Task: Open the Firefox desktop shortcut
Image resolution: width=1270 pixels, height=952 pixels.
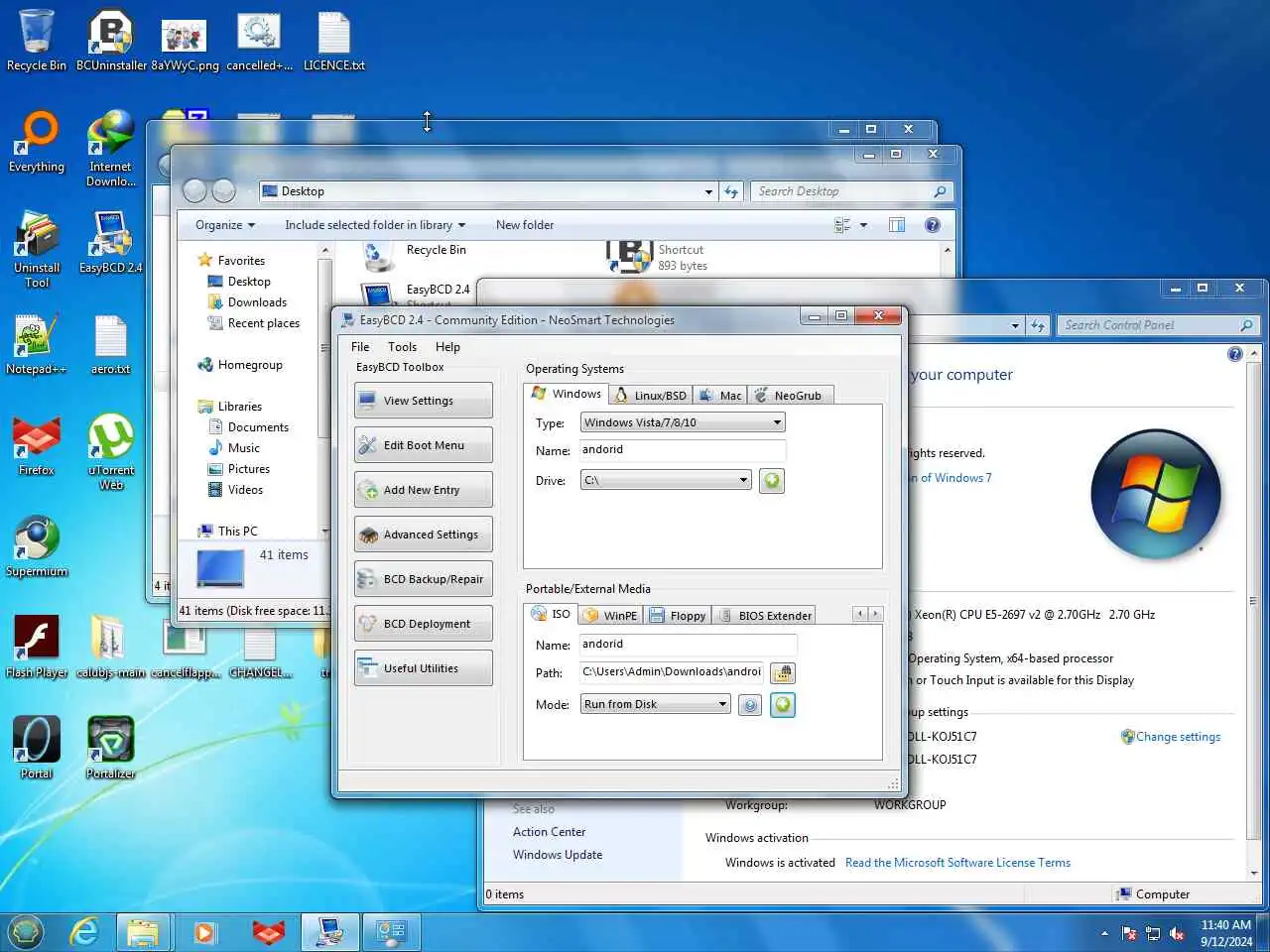Action: click(x=37, y=446)
